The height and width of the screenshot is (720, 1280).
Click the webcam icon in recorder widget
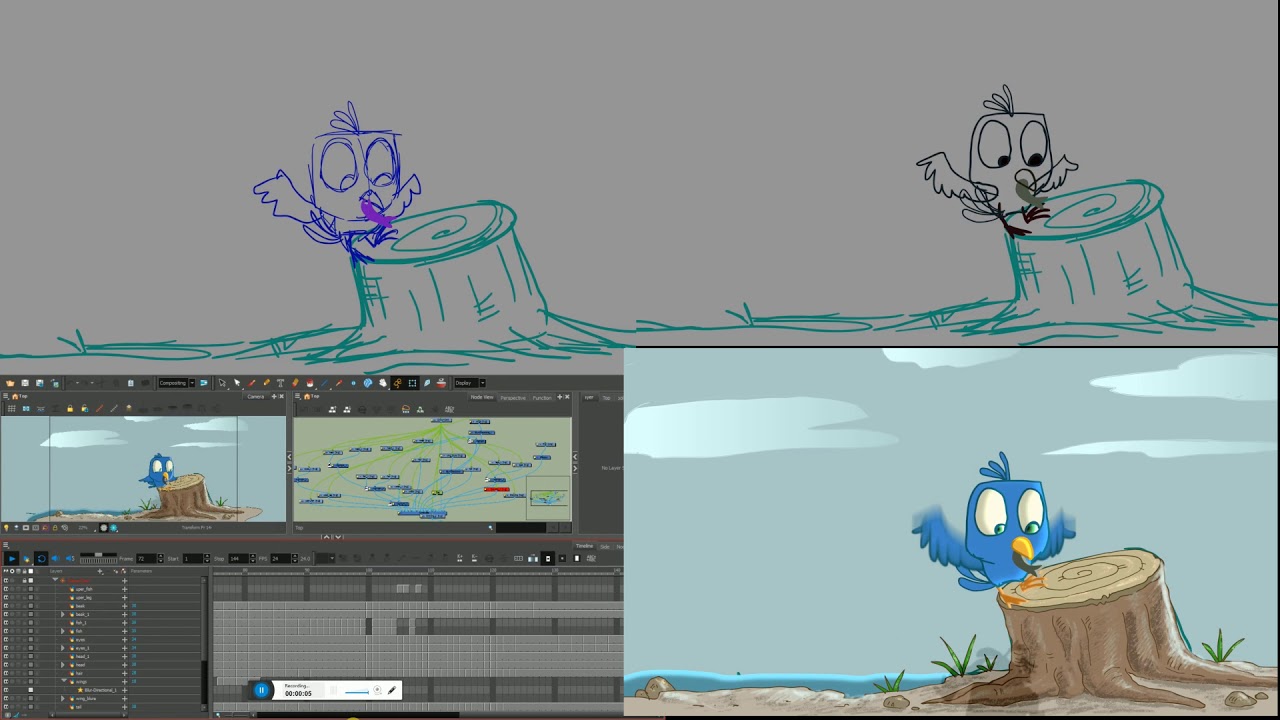tap(377, 689)
